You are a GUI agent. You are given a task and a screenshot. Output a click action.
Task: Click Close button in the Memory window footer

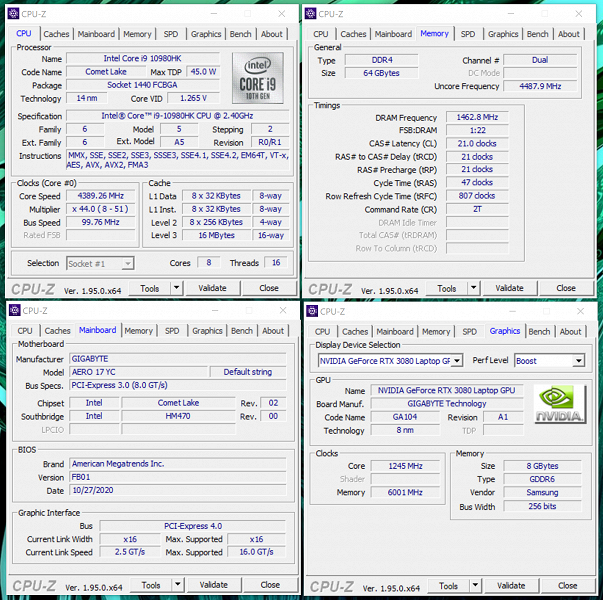566,288
